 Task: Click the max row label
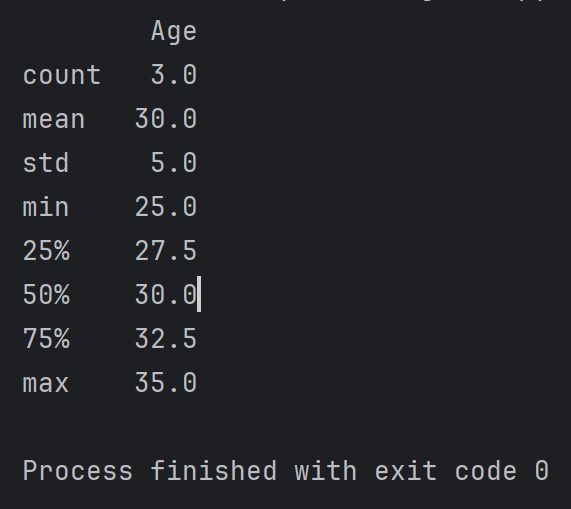46,383
